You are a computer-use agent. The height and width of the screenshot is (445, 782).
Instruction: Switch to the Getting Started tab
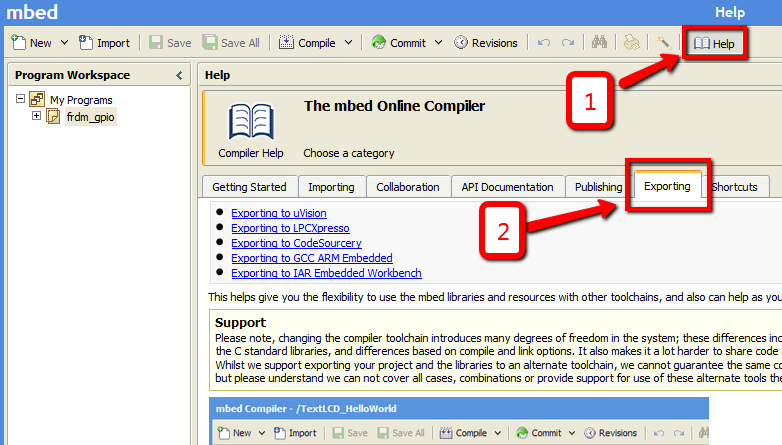[249, 187]
